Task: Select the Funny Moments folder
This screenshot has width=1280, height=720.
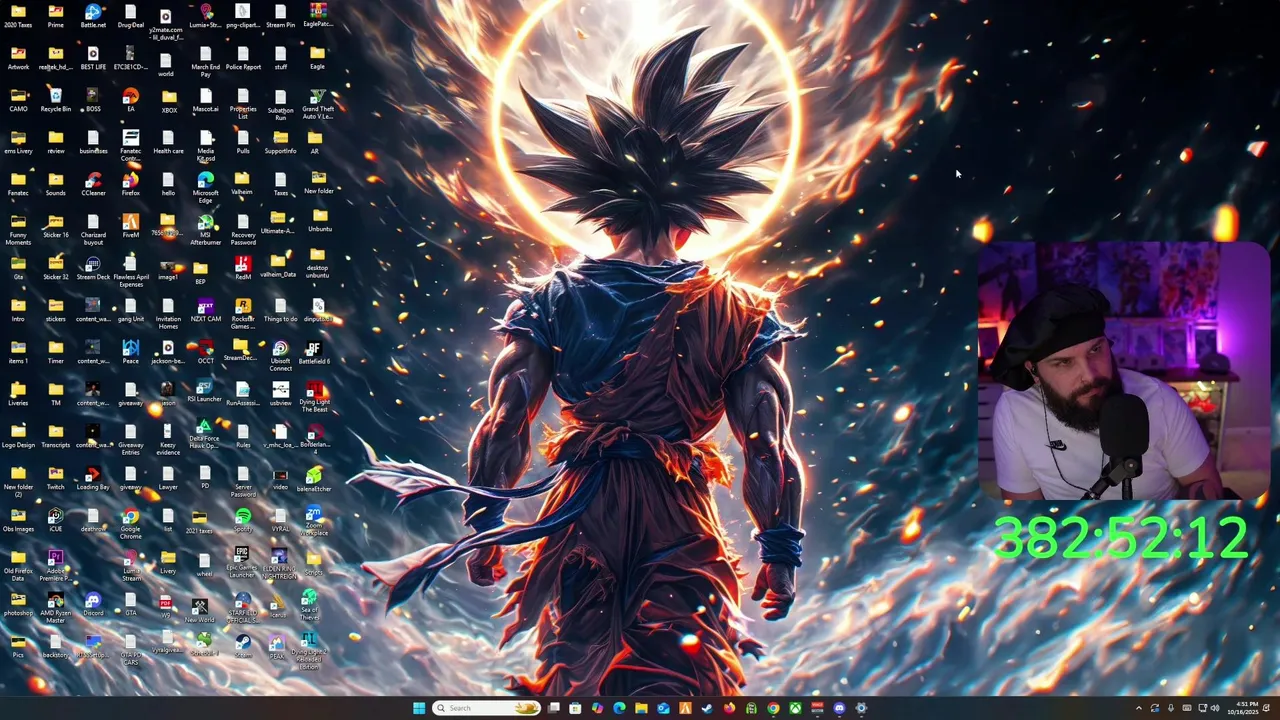Action: [18, 230]
